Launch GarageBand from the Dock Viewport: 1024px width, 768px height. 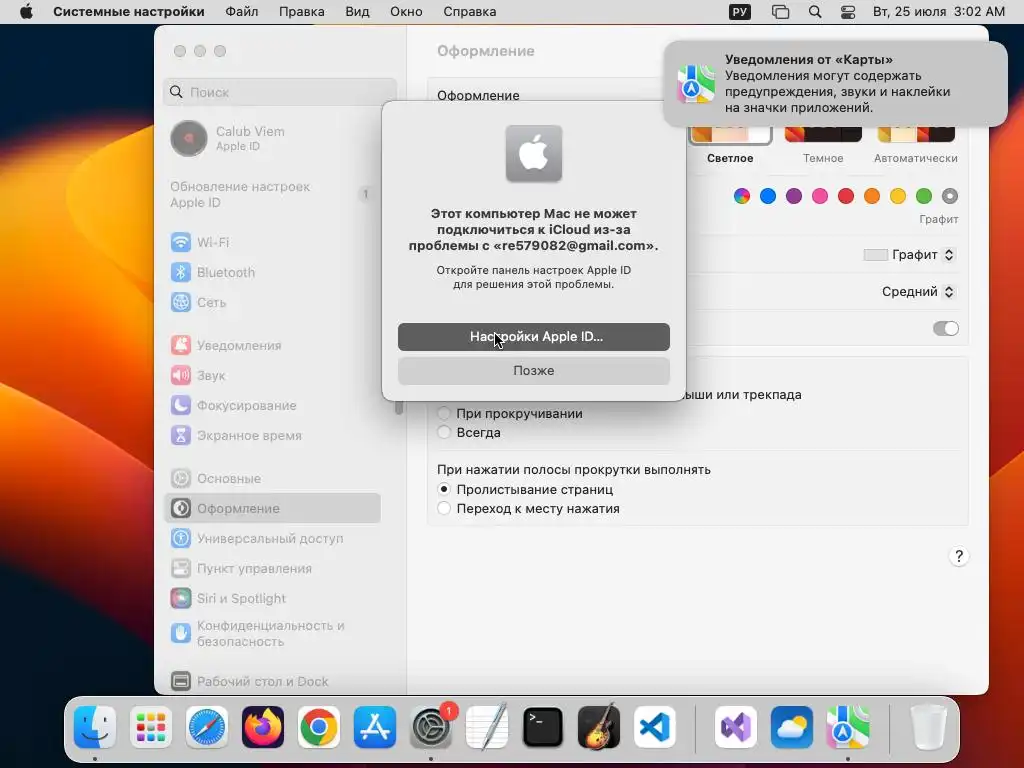click(x=599, y=727)
